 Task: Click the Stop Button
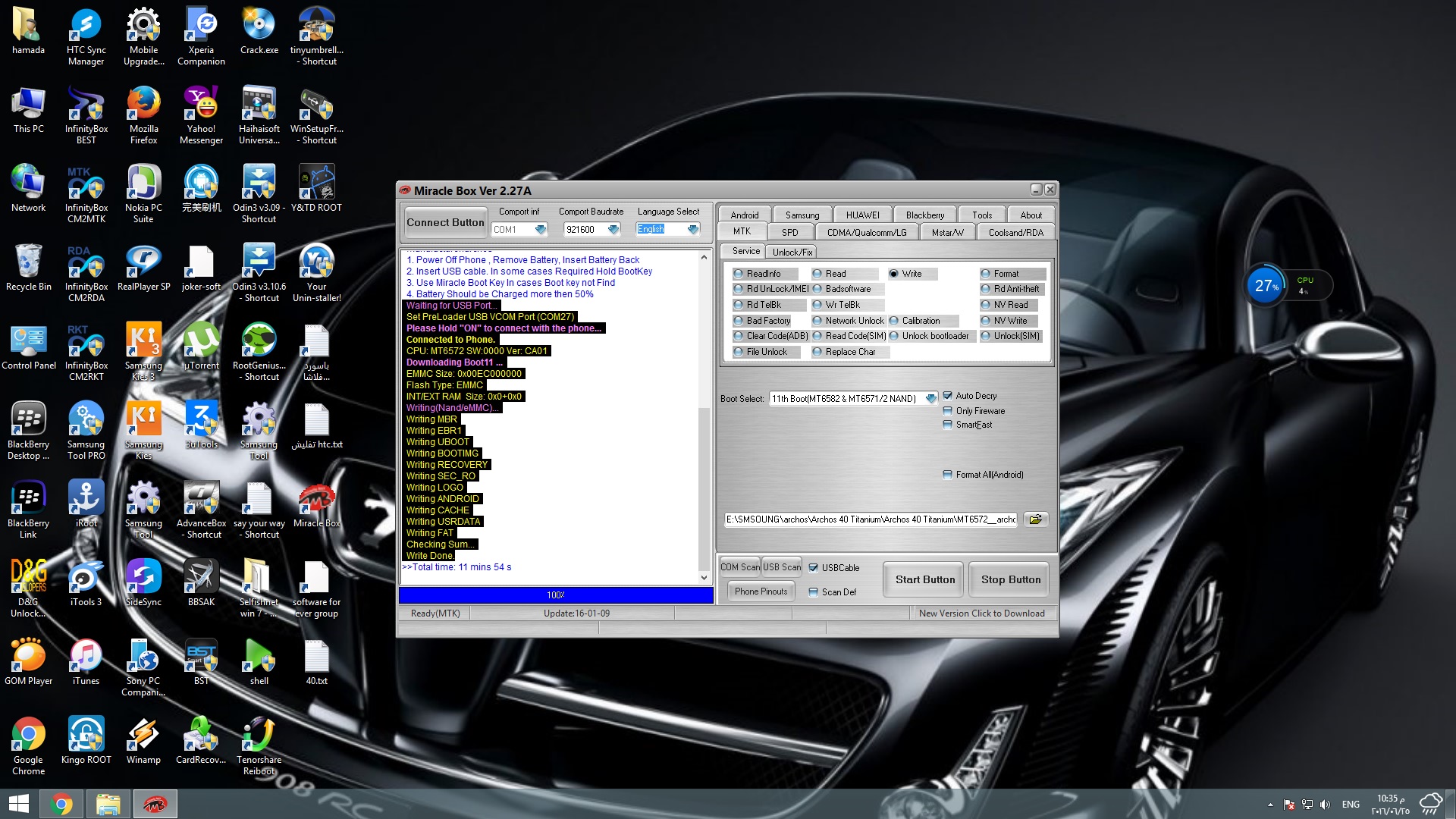(x=1011, y=579)
